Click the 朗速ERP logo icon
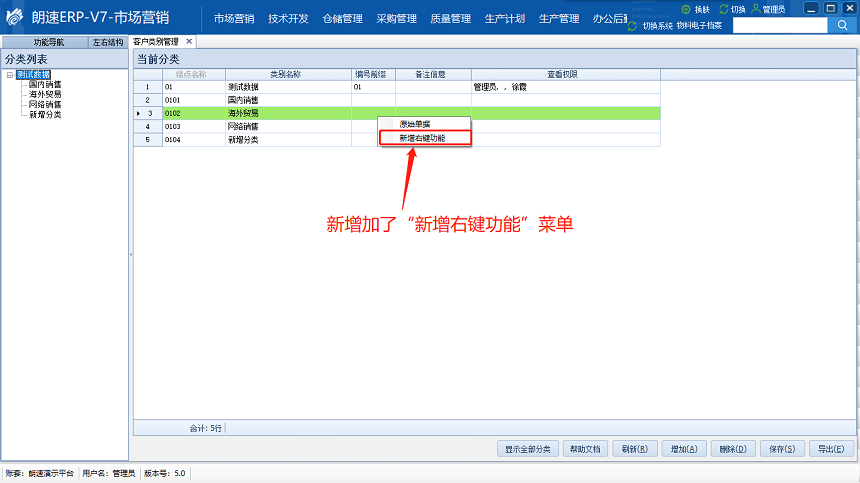The image size is (860, 483). coord(14,19)
